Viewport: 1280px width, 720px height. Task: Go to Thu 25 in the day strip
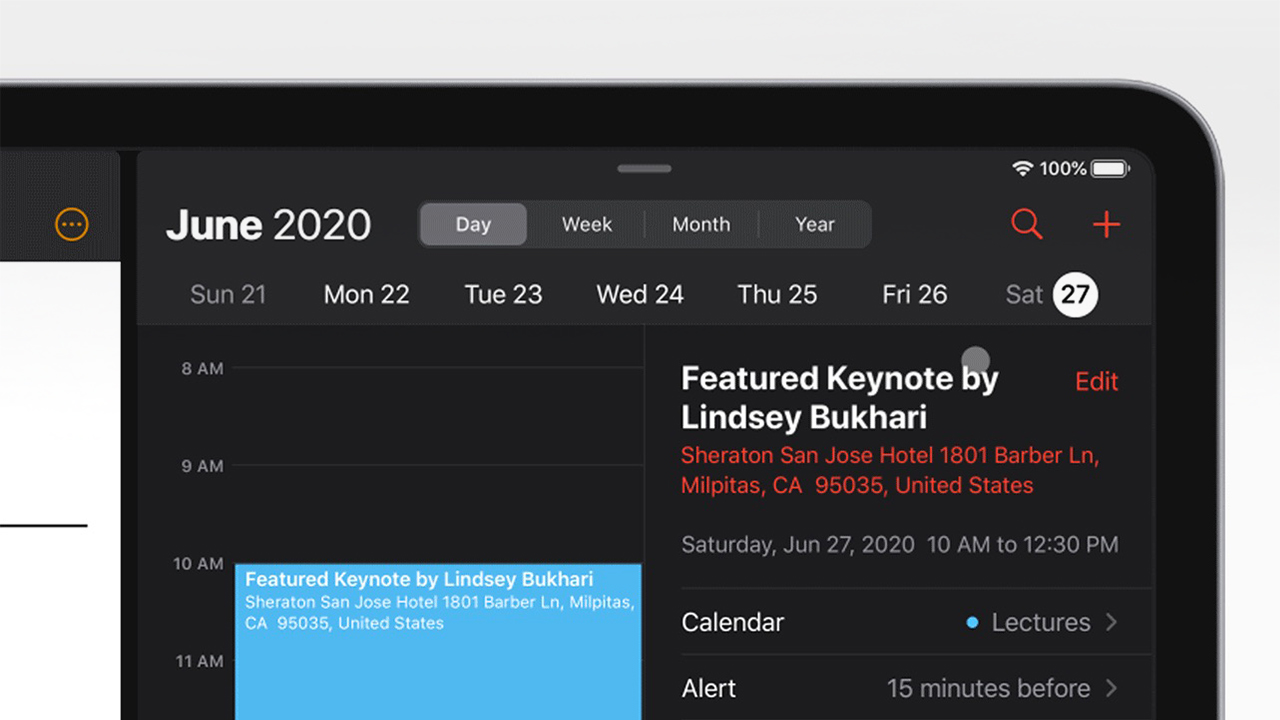[777, 294]
